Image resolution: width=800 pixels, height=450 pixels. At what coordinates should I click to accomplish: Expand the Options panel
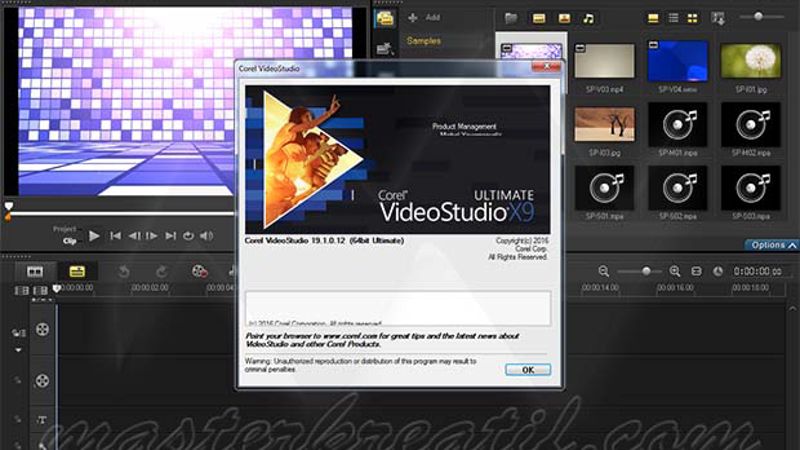772,245
